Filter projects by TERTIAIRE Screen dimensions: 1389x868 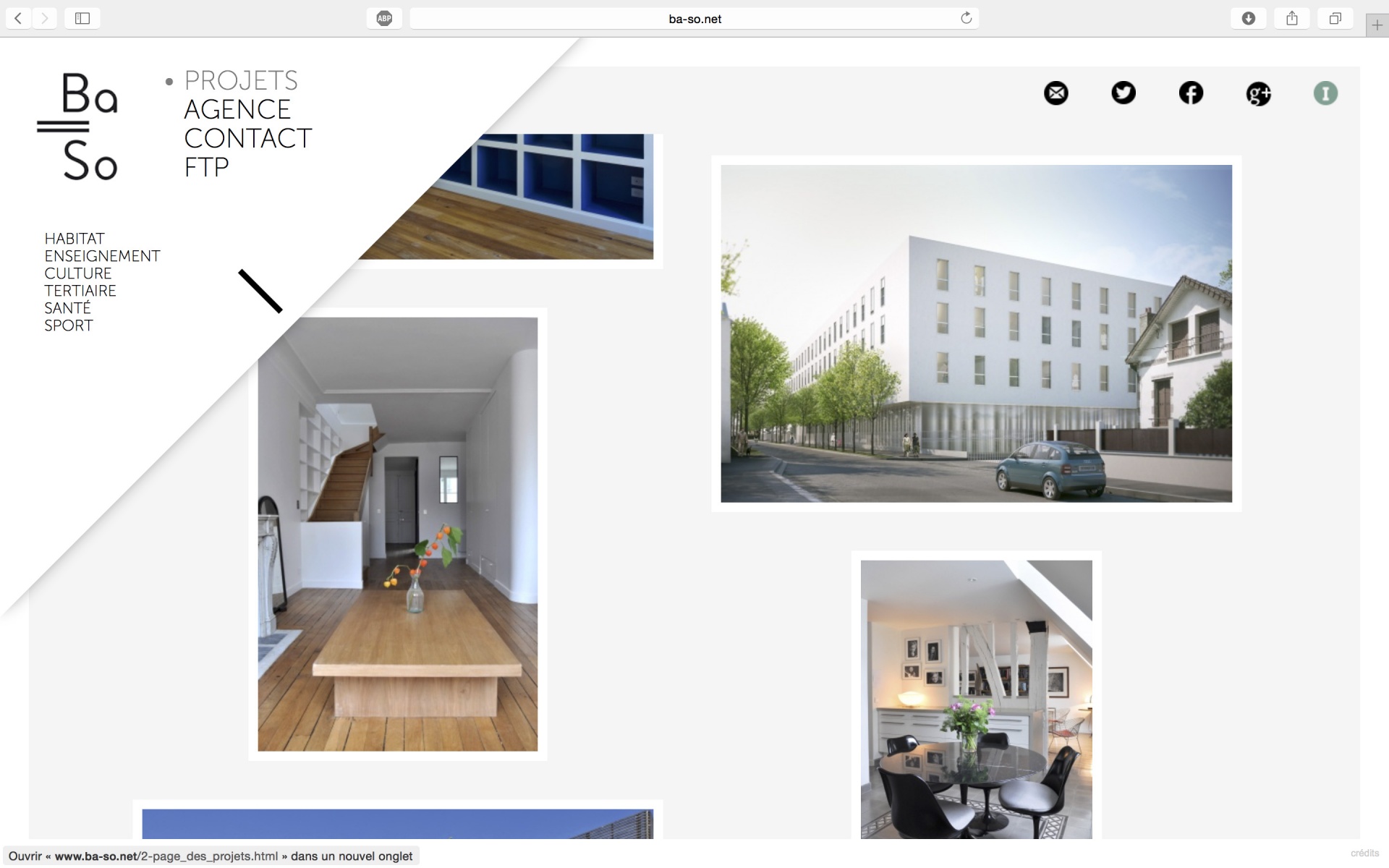[80, 291]
